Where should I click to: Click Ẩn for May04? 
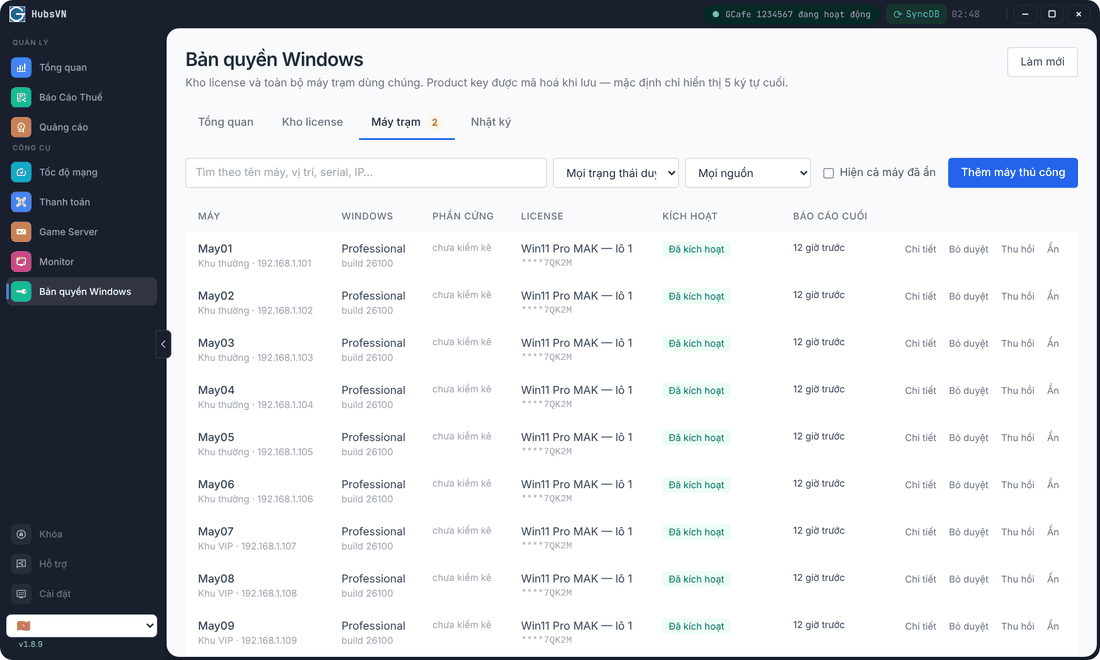(x=1053, y=390)
